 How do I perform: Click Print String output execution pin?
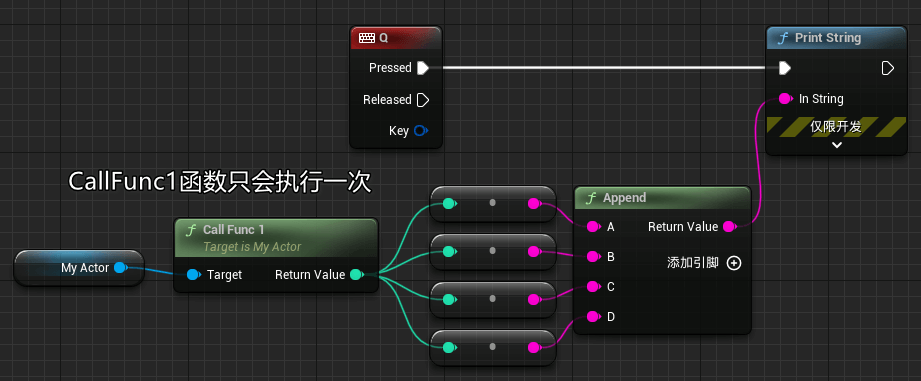pyautogui.click(x=888, y=69)
